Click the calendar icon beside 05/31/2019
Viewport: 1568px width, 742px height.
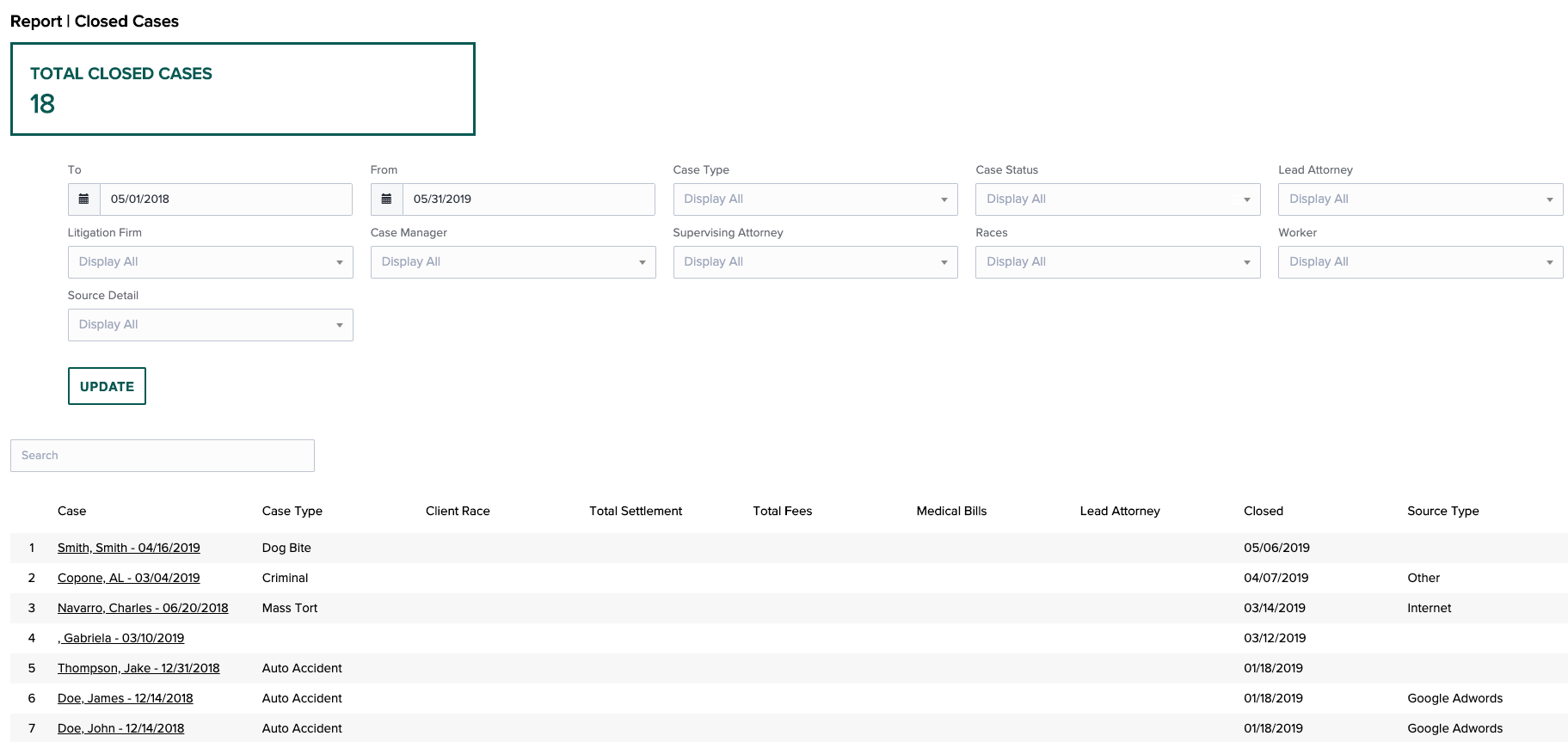click(x=387, y=199)
